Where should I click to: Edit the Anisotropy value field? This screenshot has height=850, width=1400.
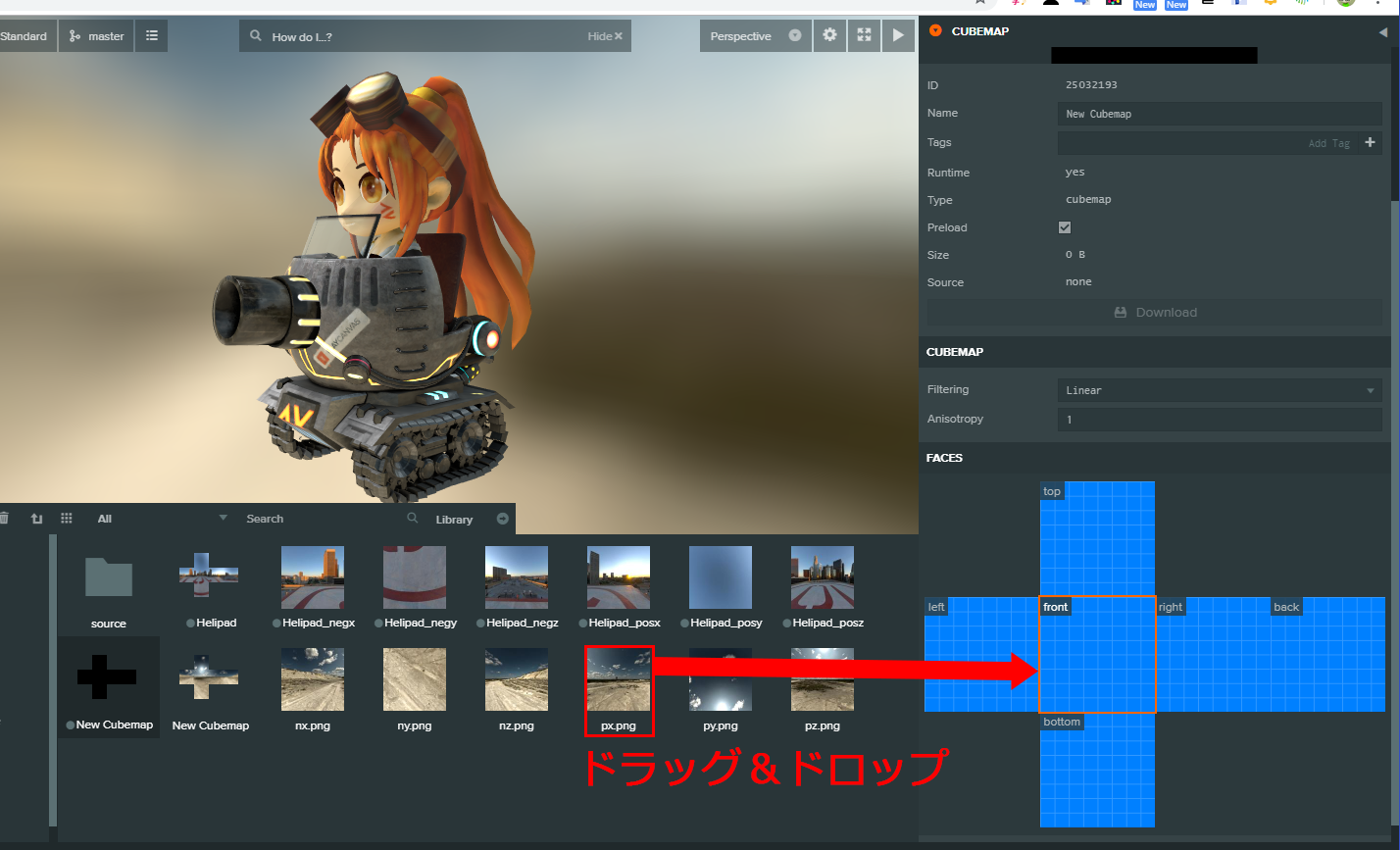click(1220, 420)
